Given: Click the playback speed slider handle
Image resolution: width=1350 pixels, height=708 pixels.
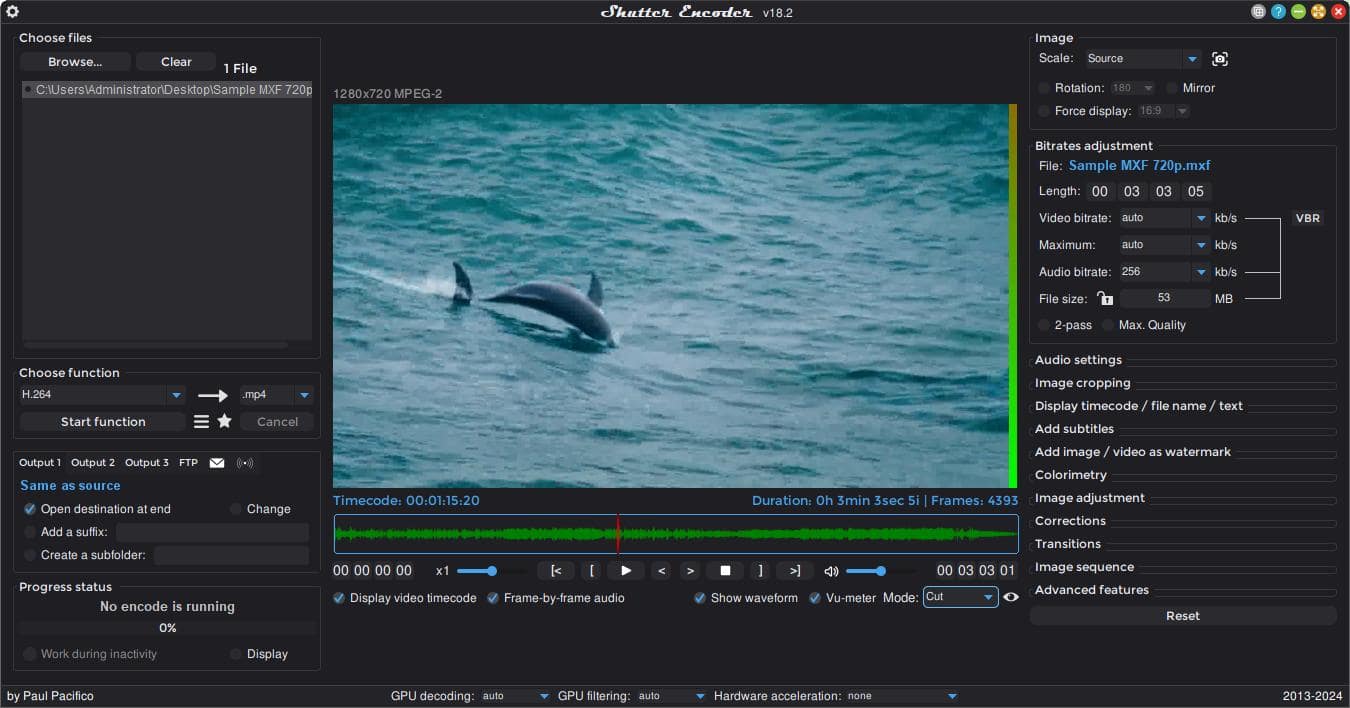Looking at the screenshot, I should pos(491,571).
